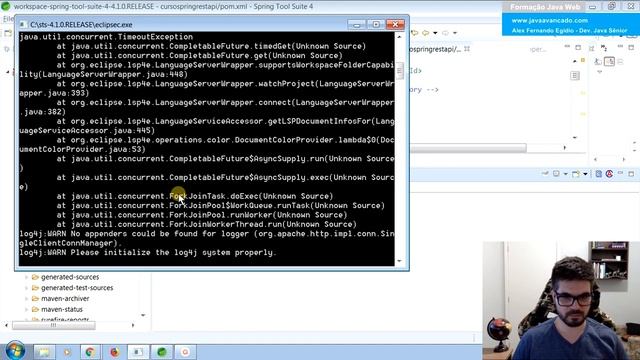Screen dimensions: 640x360
Task: Expand the generated-test-sources folder
Action: pos(27,288)
